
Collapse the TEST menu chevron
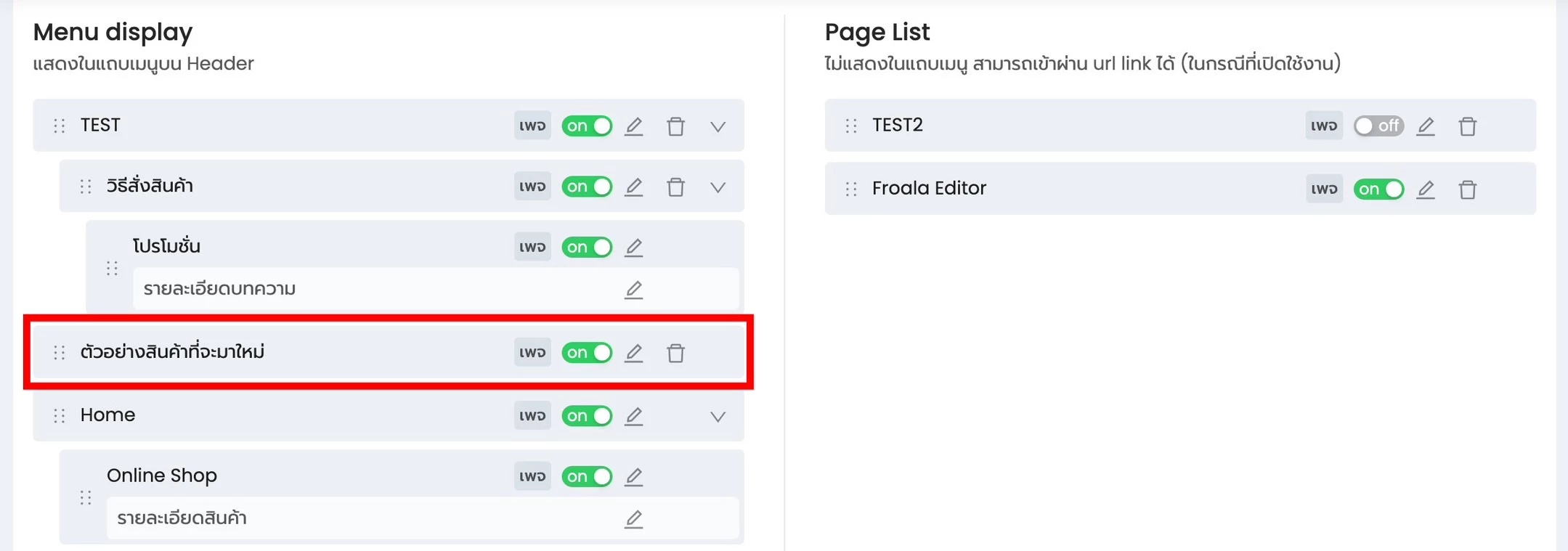tap(718, 126)
